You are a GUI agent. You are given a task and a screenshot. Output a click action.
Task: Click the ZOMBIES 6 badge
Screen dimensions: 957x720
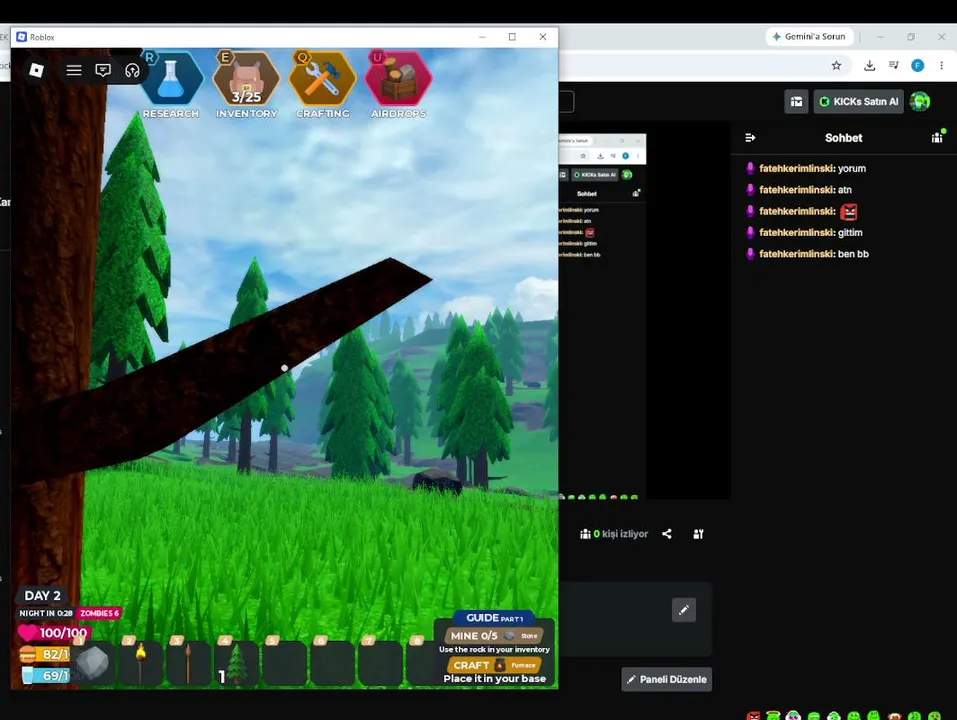(99, 613)
